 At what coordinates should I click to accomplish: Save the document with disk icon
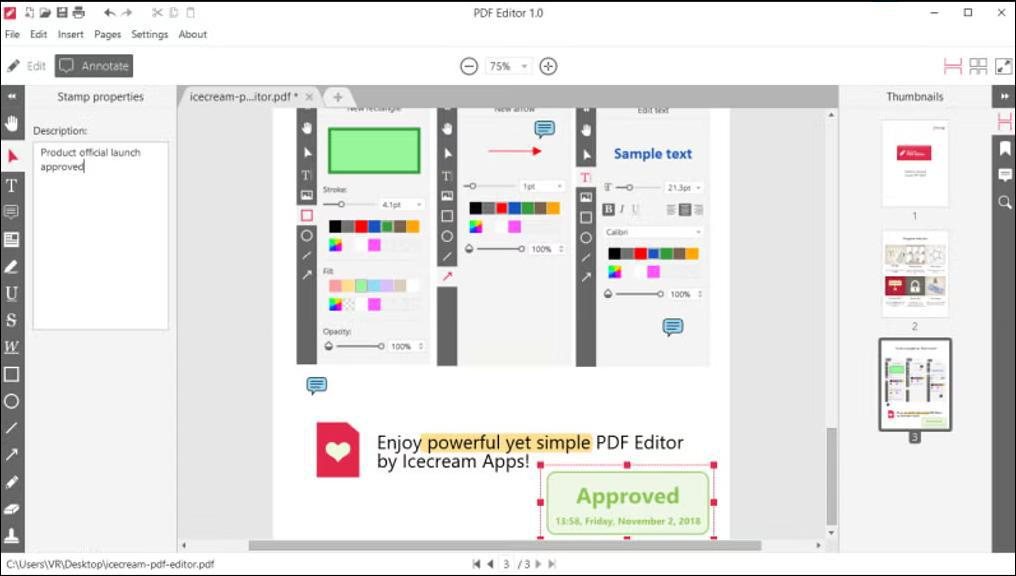pos(62,12)
